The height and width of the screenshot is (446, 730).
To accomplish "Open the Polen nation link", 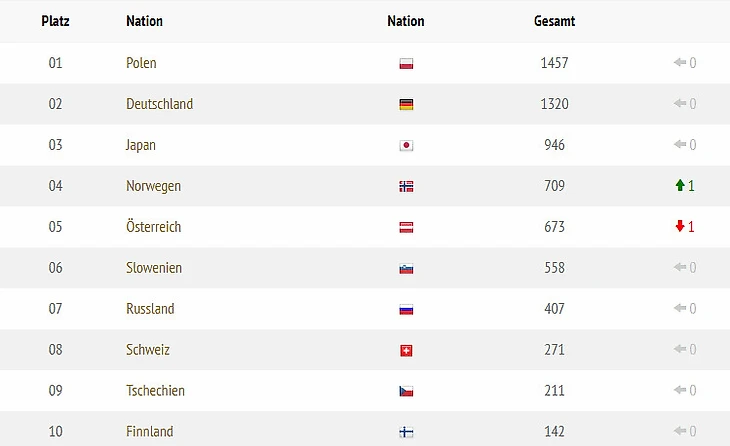I will pos(141,63).
